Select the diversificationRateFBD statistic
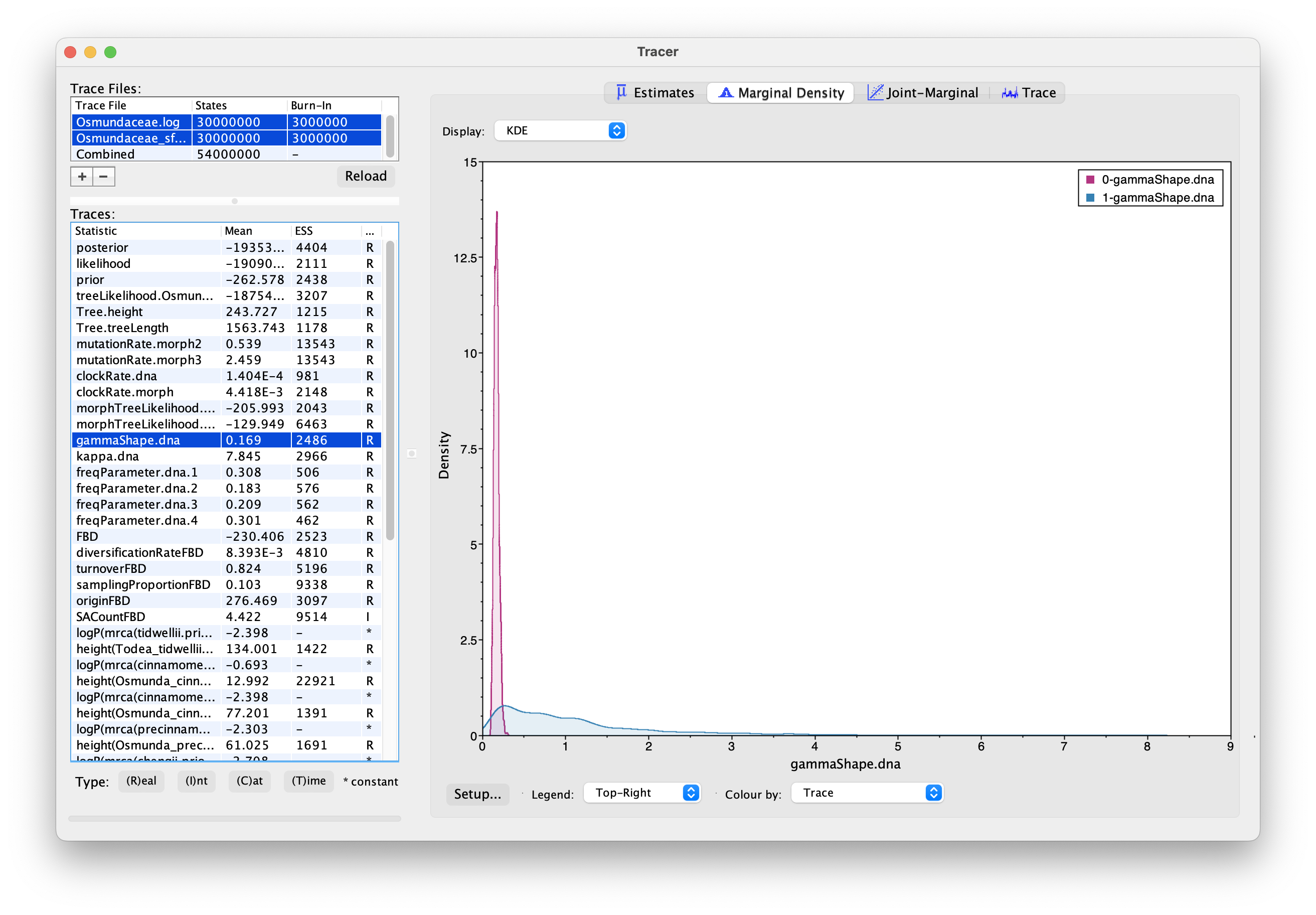This screenshot has width=1316, height=915. click(226, 553)
